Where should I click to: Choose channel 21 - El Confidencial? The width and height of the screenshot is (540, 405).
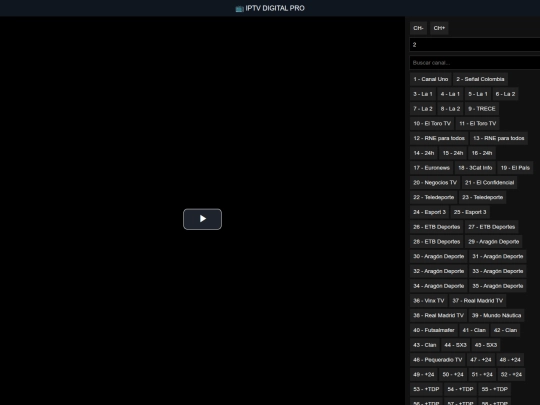[489, 183]
